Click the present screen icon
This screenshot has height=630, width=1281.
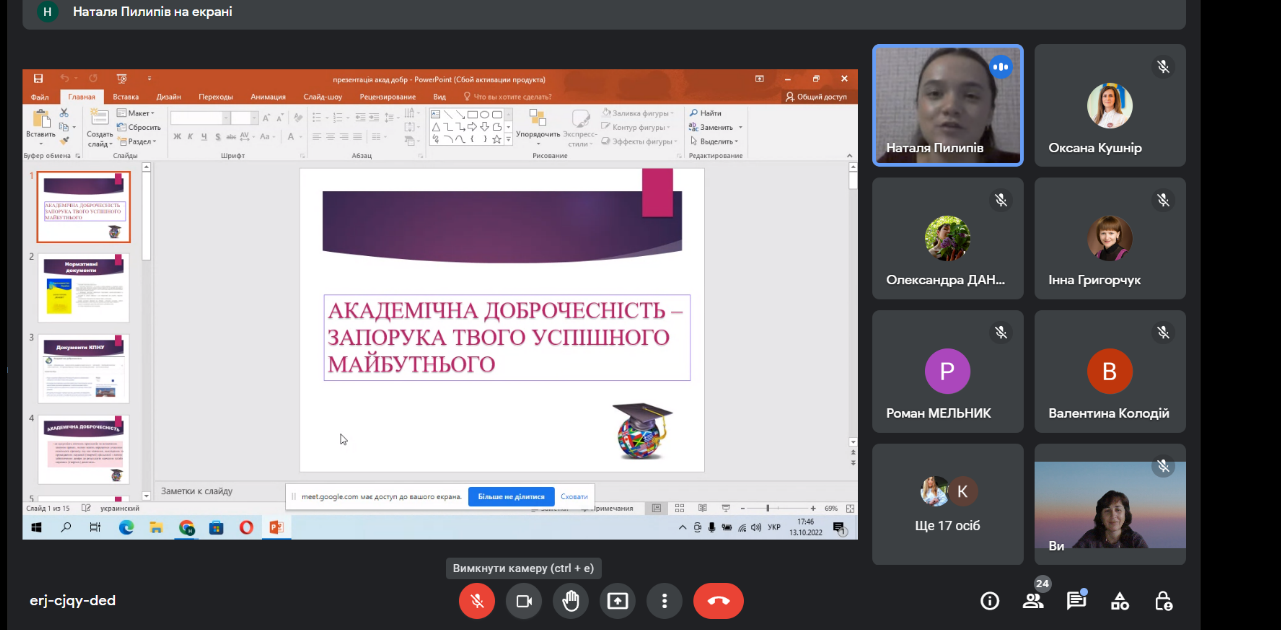click(618, 601)
